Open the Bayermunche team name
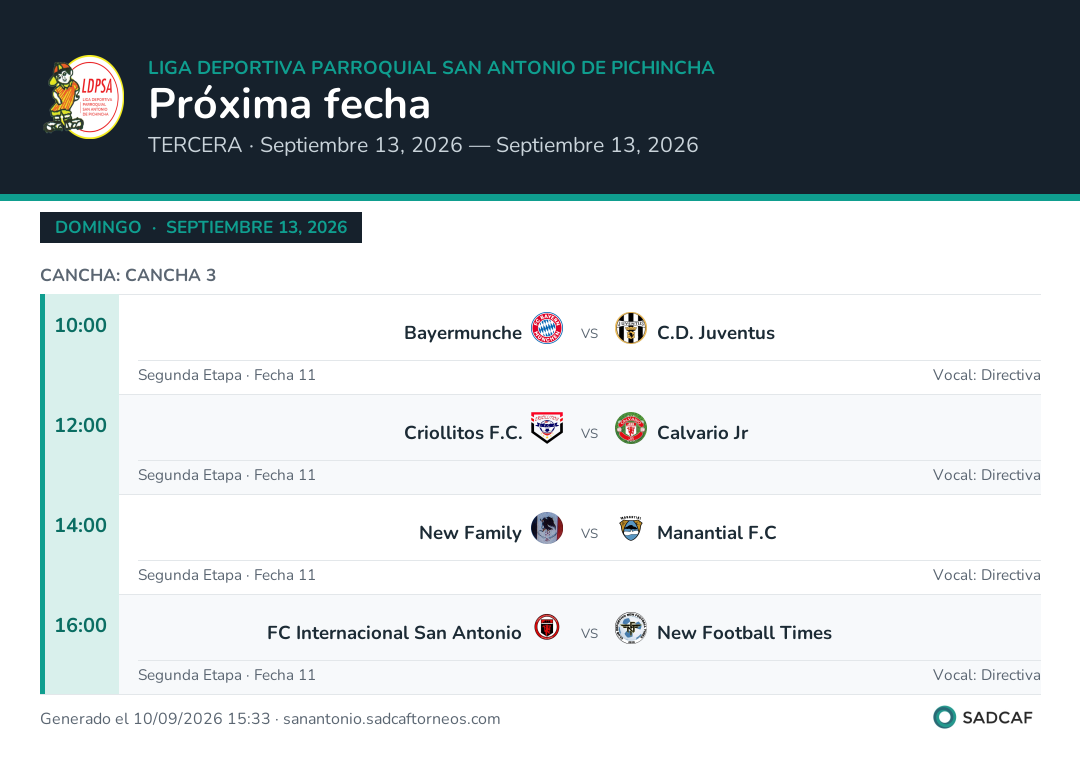Screen dimensions: 1080x770 click(463, 333)
